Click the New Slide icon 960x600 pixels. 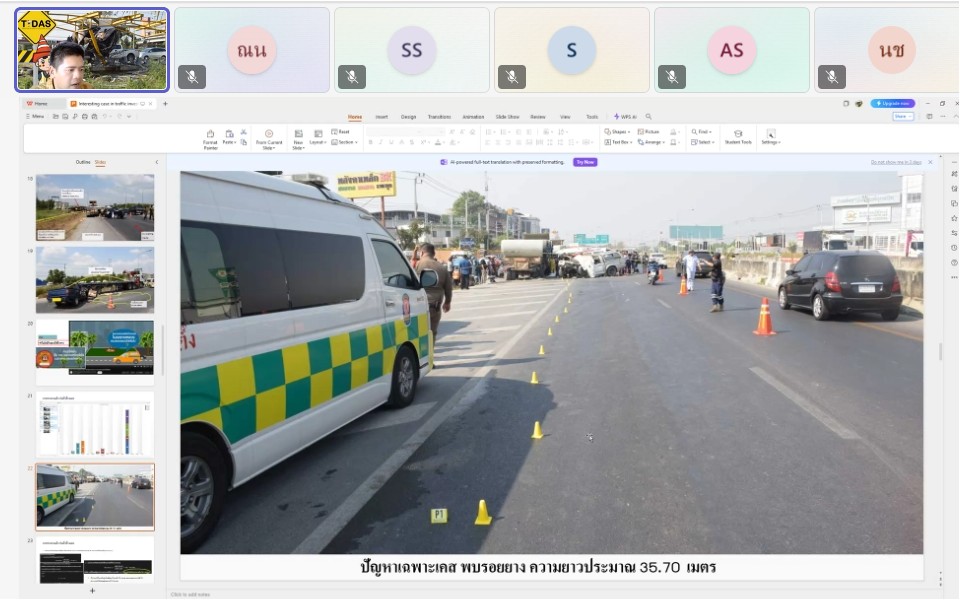click(299, 133)
